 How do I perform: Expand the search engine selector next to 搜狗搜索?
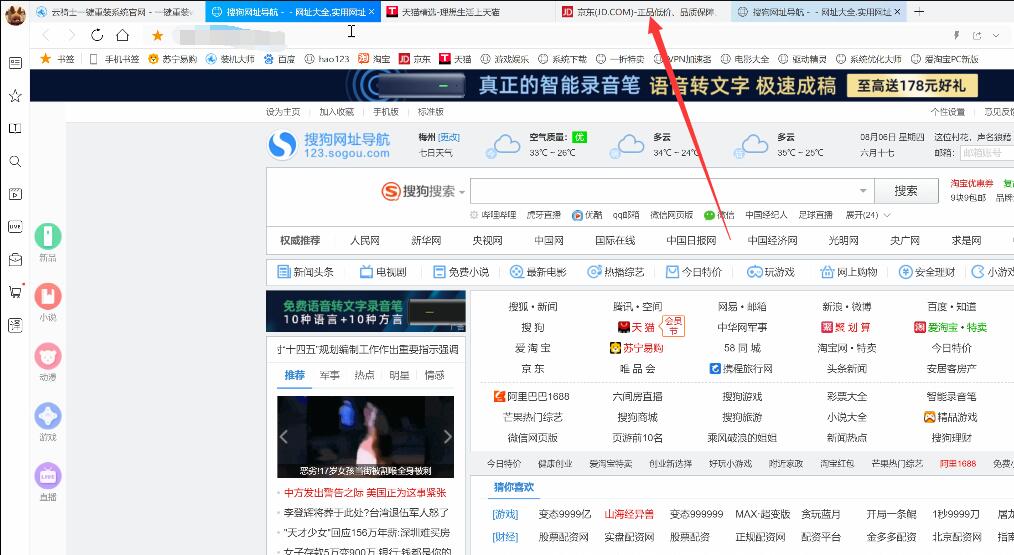462,192
